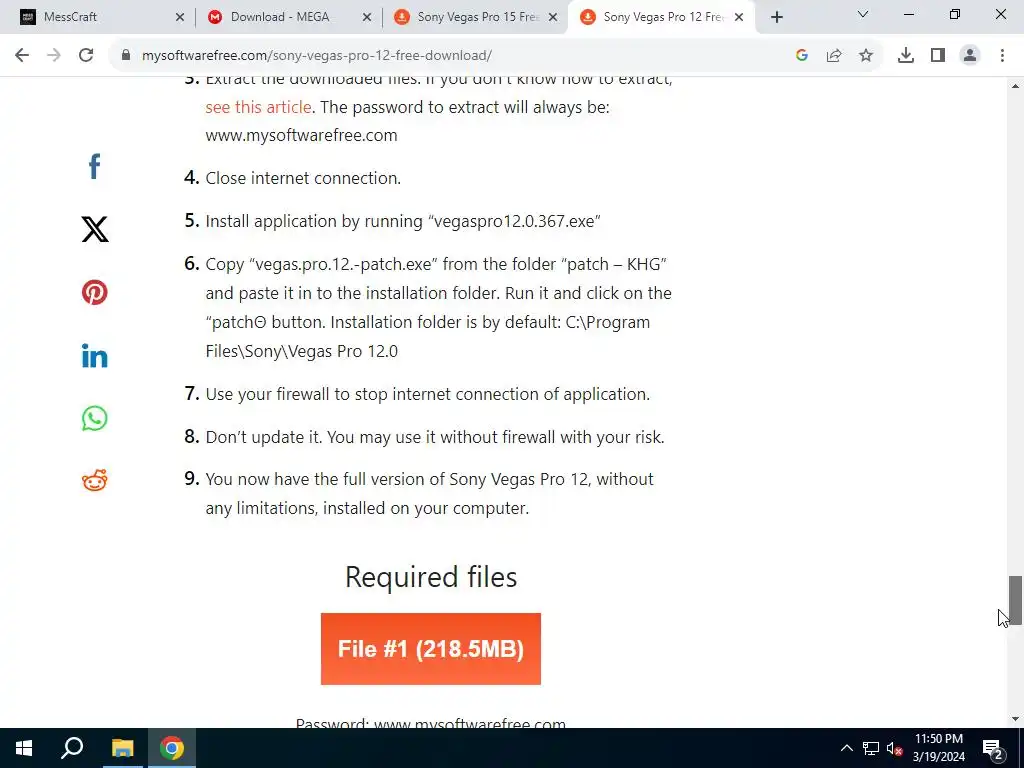
Task: Close the Sony Vegas Pro 12 tab
Action: click(739, 18)
